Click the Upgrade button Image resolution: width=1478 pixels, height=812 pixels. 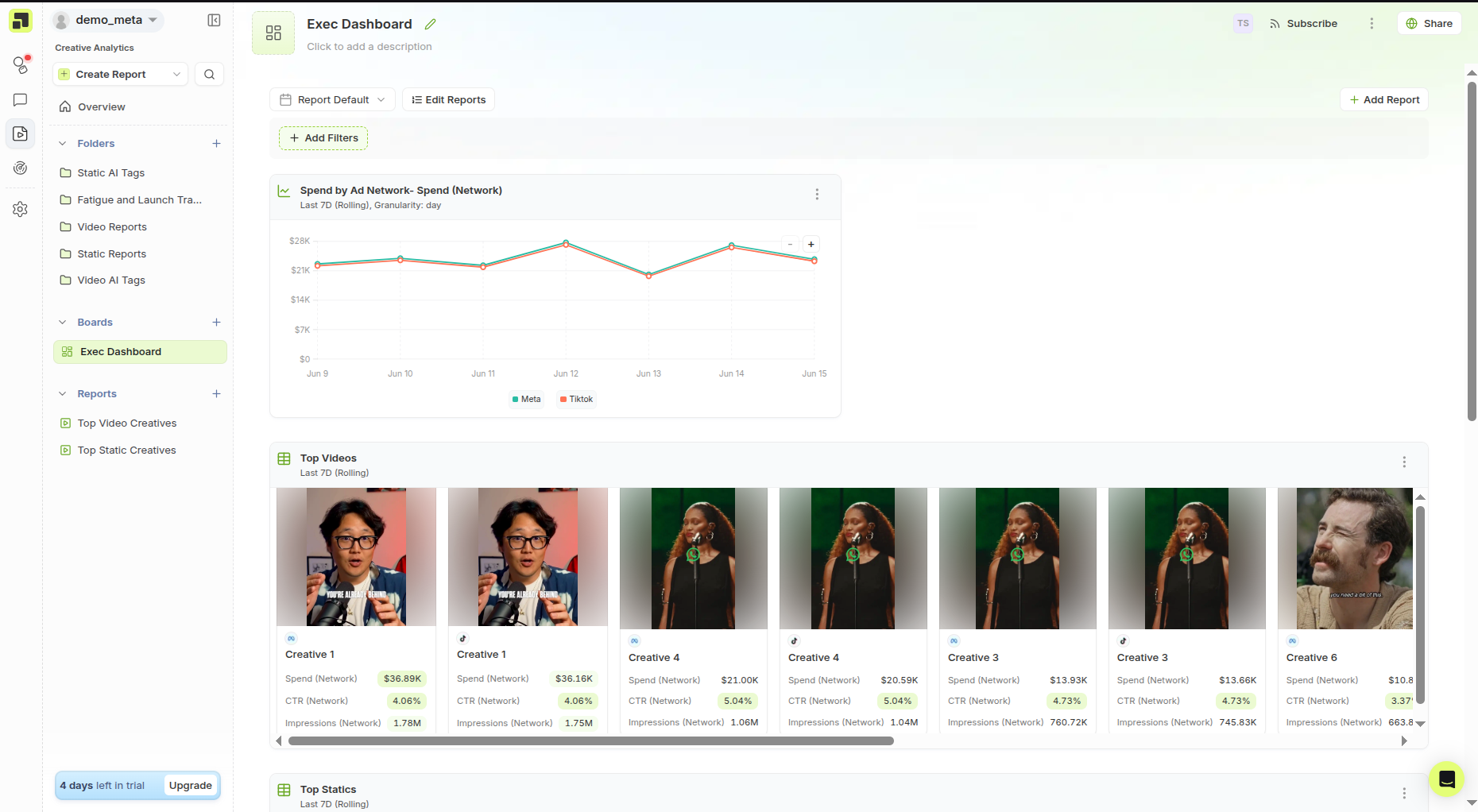(191, 785)
